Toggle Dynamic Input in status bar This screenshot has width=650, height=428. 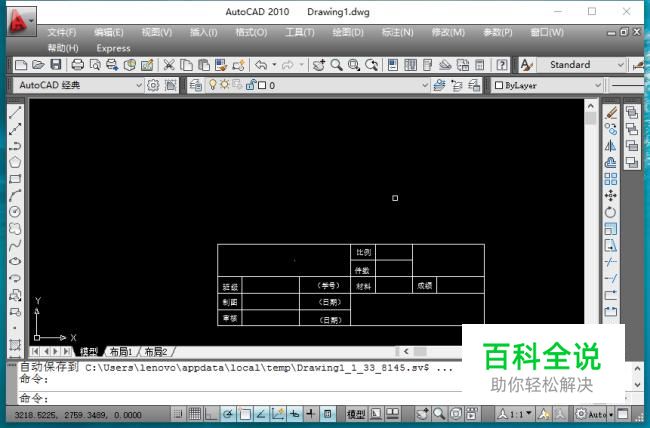point(294,413)
